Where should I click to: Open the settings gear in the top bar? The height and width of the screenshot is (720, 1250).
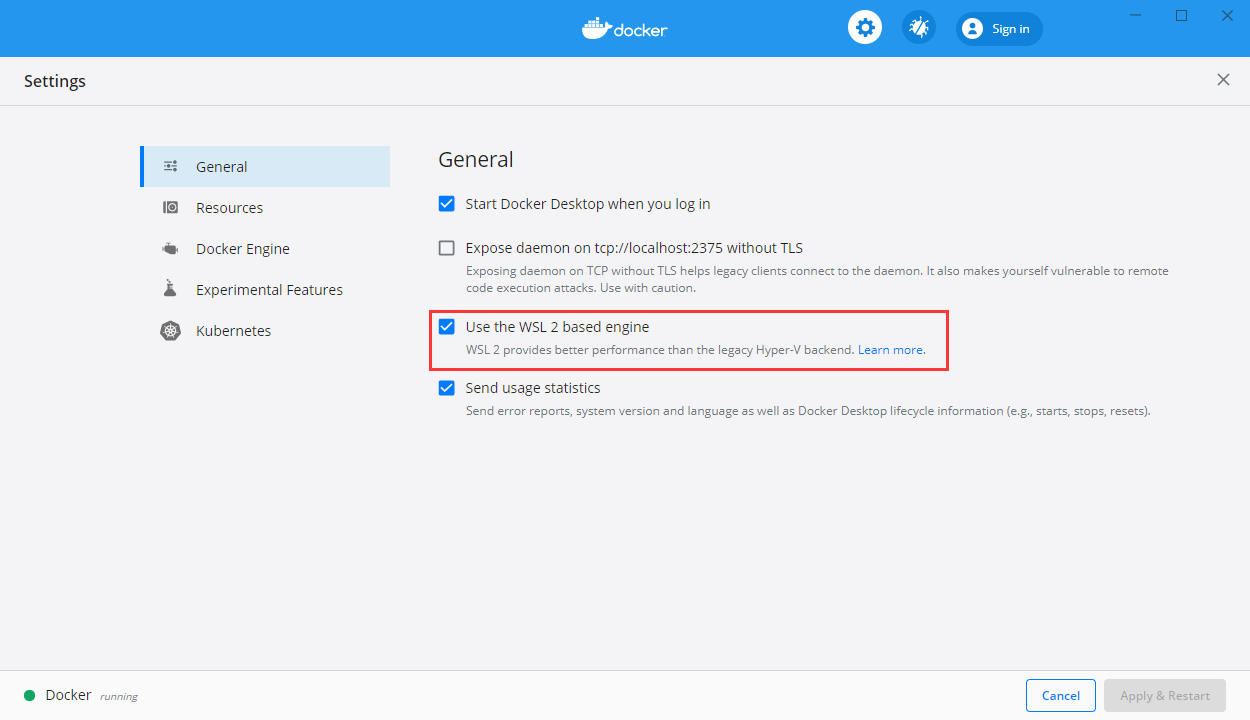864,27
